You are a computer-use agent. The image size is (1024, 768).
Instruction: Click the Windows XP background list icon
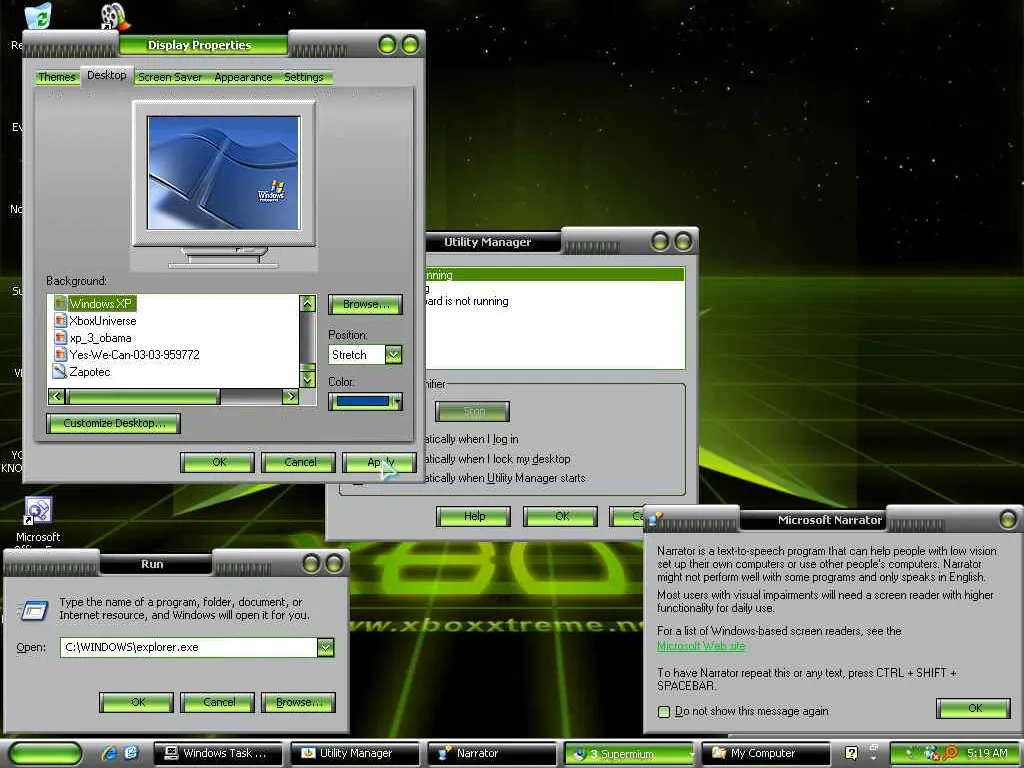point(60,303)
